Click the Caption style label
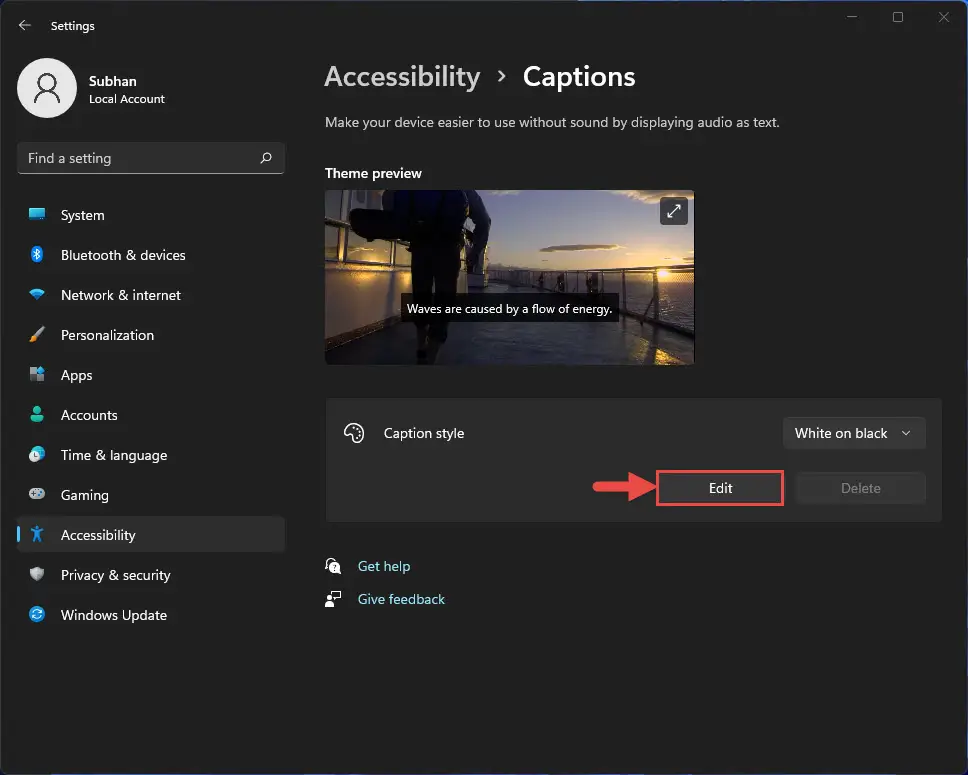The width and height of the screenshot is (968, 775). click(424, 434)
